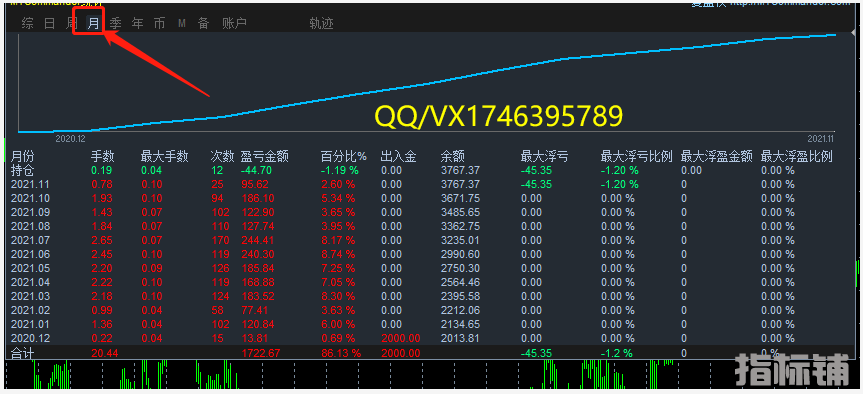The height and width of the screenshot is (394, 863).
Task: Click the 最大浮亏 column header
Action: [545, 157]
